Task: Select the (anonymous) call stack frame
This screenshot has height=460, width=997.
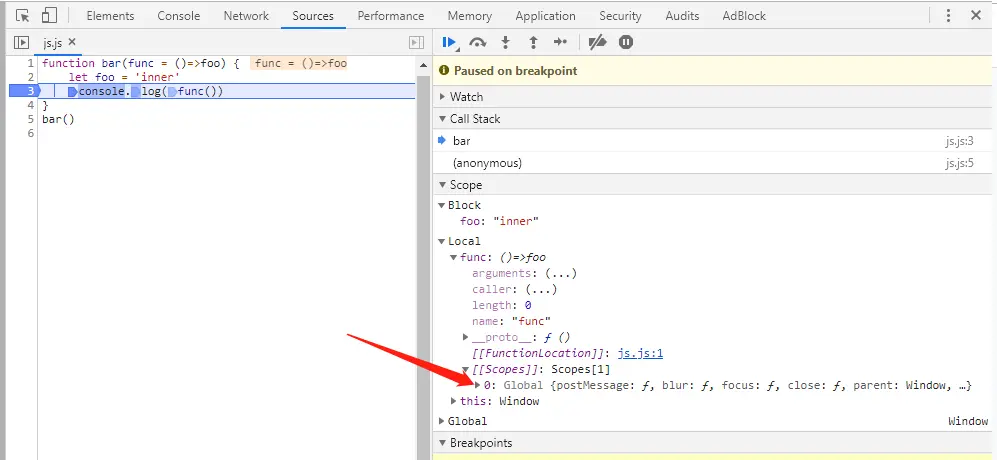Action: point(712,163)
